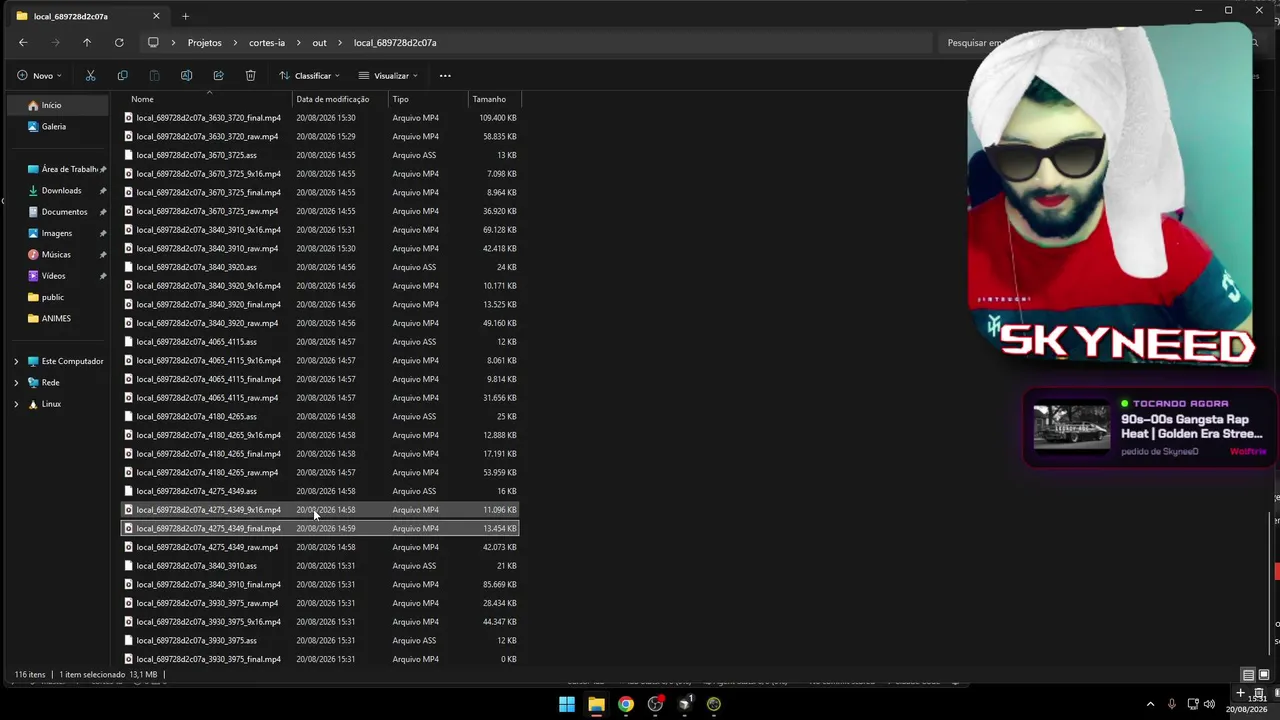Viewport: 1280px width, 720px height.
Task: Select file local_689728d2c07a_3930_3975.ass
Action: [320, 640]
